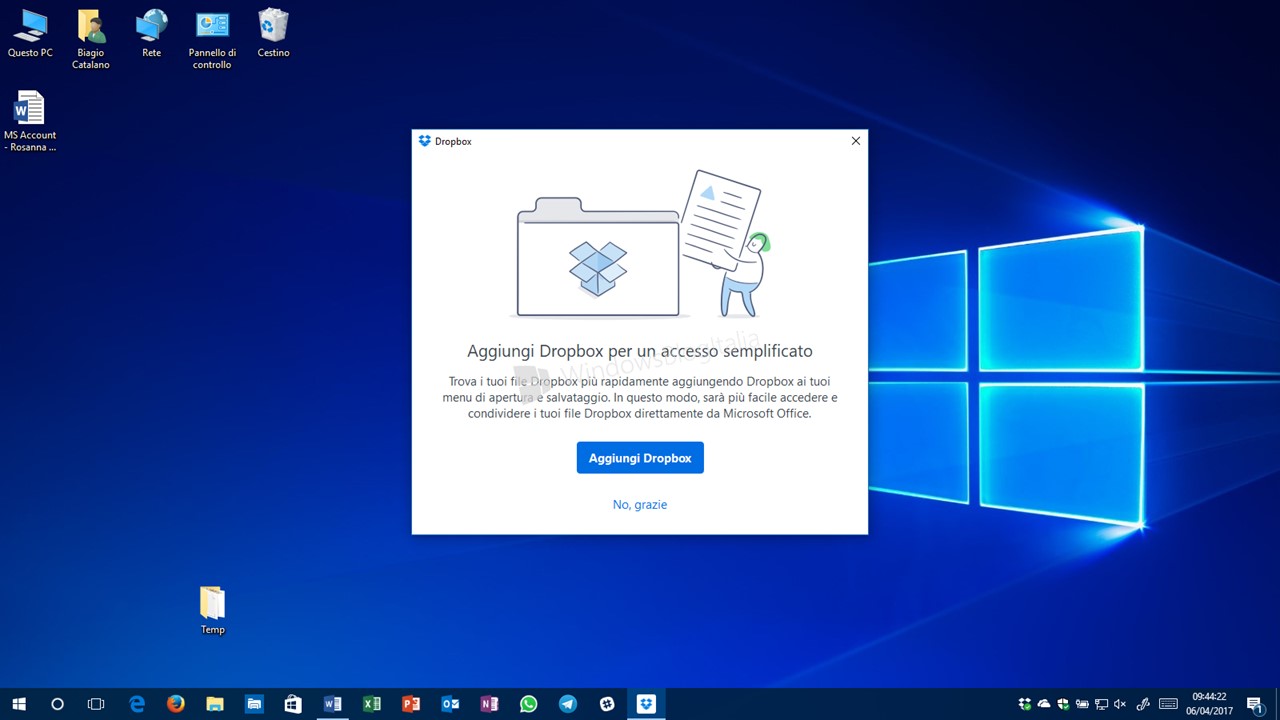The image size is (1280, 720).
Task: Open Cortana search circle in taskbar
Action: [57, 704]
